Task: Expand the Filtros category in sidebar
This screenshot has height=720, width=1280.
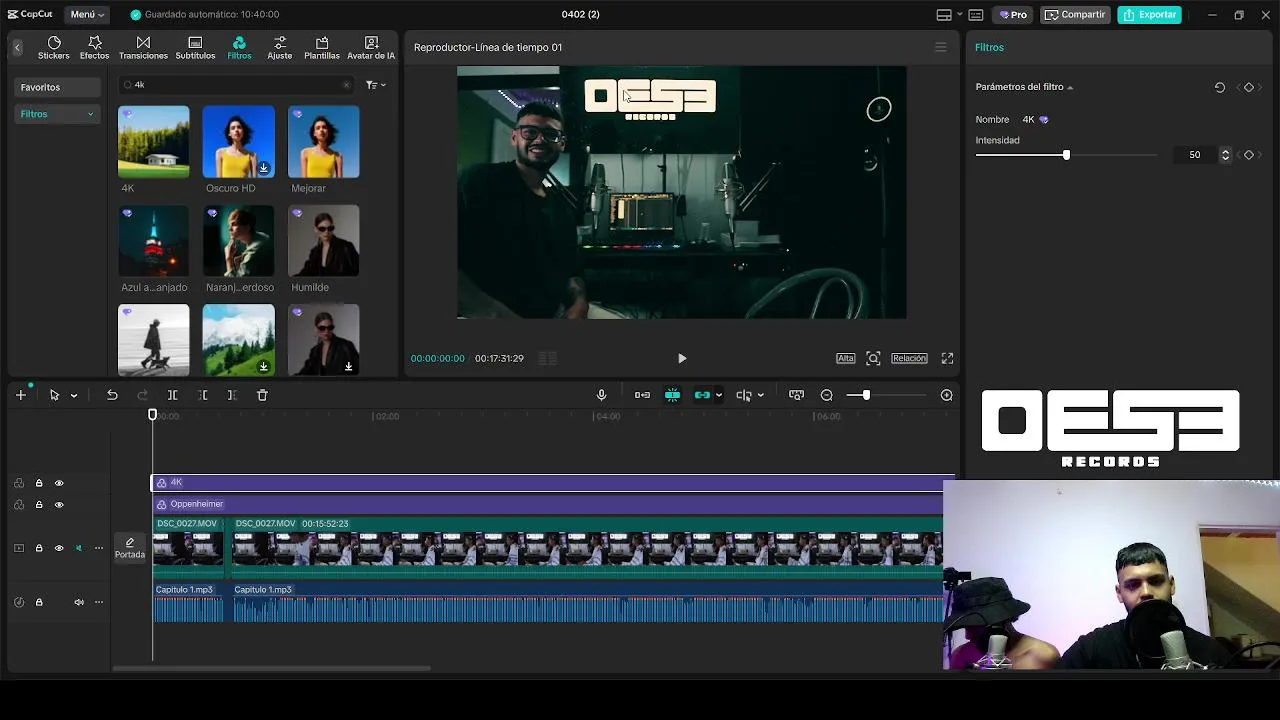Action: coord(90,114)
